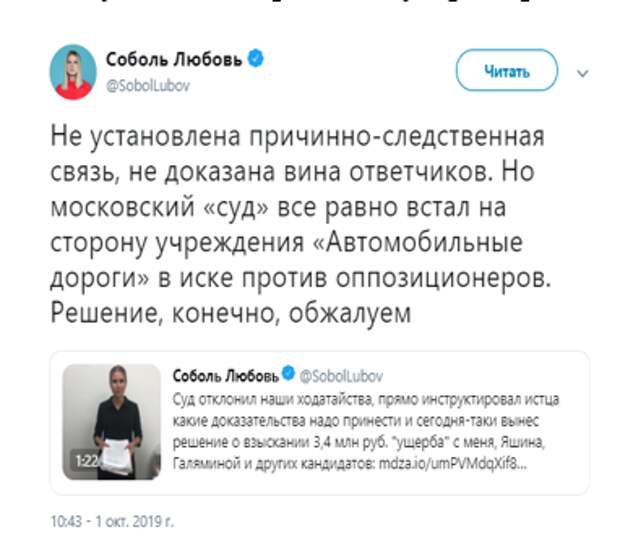
Task: Open the tweet timestamp 10:43 - 1 окт. 2019 г.
Action: (112, 521)
